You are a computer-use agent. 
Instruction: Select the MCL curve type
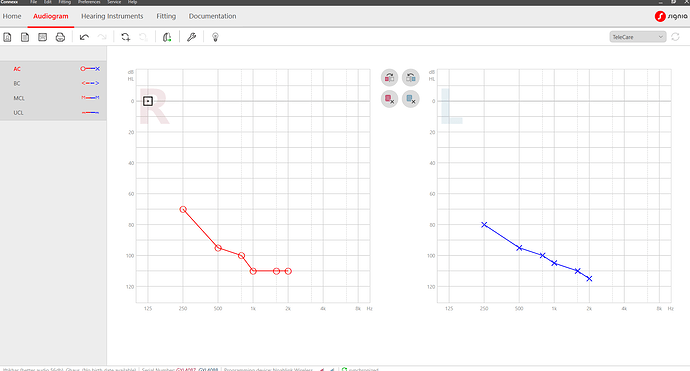(x=53, y=98)
